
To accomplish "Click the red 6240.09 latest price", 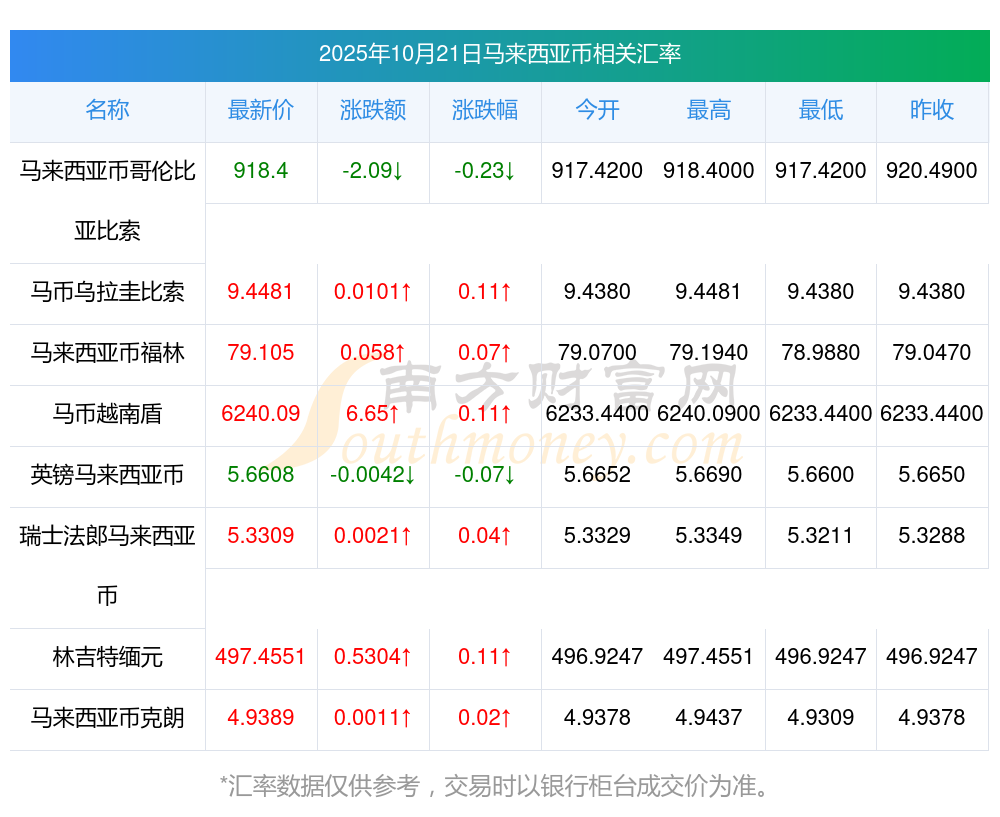I will tap(261, 414).
